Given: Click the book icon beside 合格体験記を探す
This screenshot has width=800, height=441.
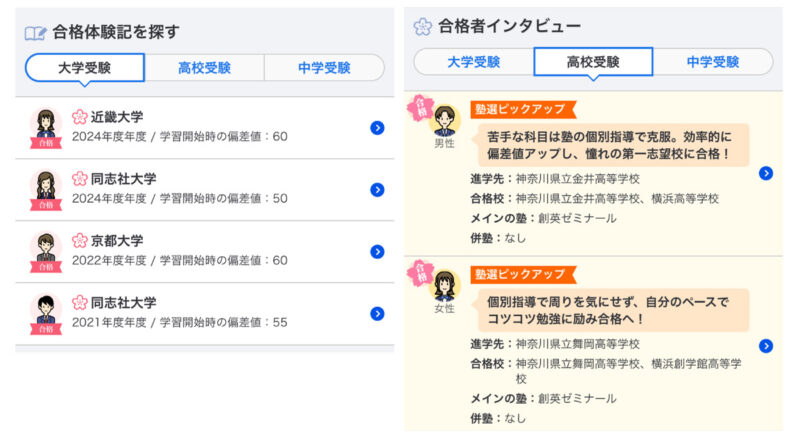Looking at the screenshot, I should 35,34.
